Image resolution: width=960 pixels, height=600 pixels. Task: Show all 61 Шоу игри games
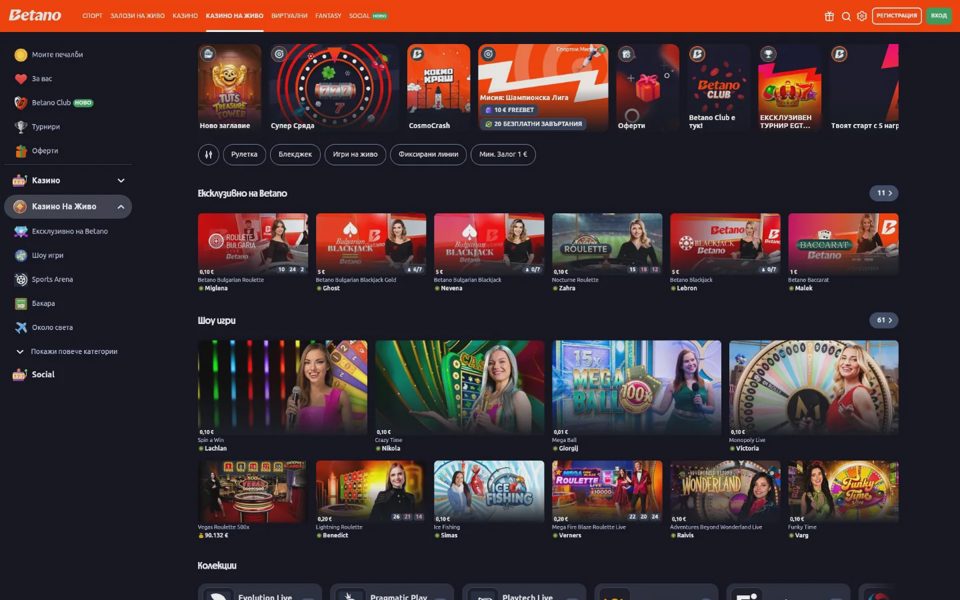883,320
